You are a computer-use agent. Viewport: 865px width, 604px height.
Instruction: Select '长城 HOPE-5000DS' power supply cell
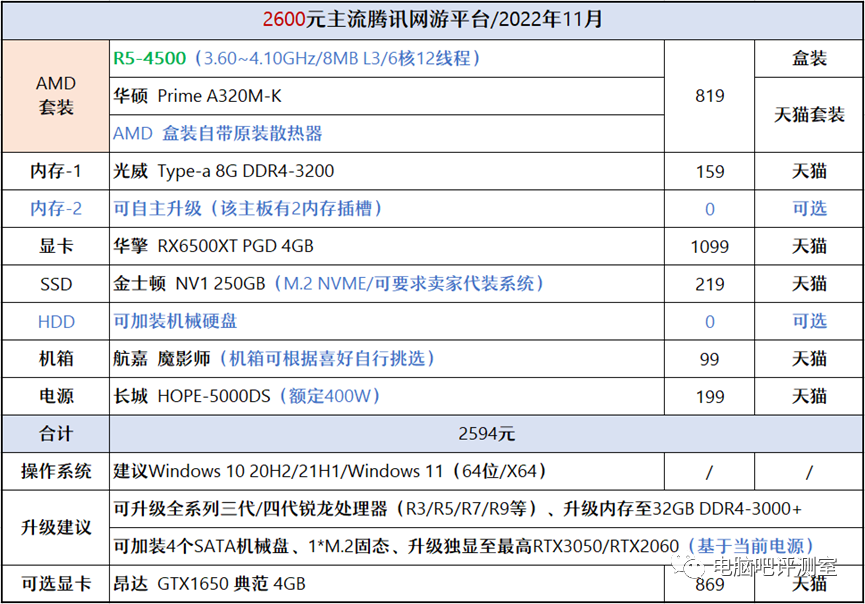pyautogui.click(x=386, y=396)
